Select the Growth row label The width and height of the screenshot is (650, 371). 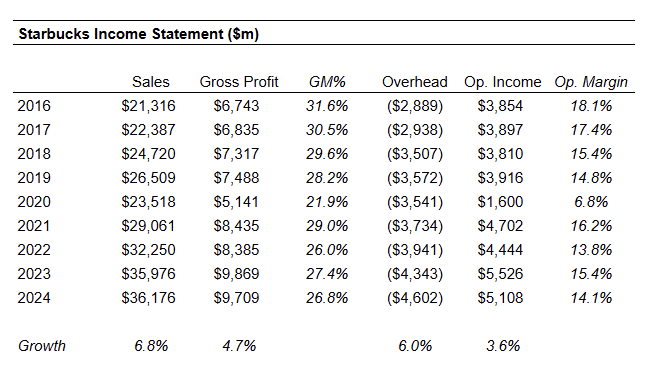42,346
